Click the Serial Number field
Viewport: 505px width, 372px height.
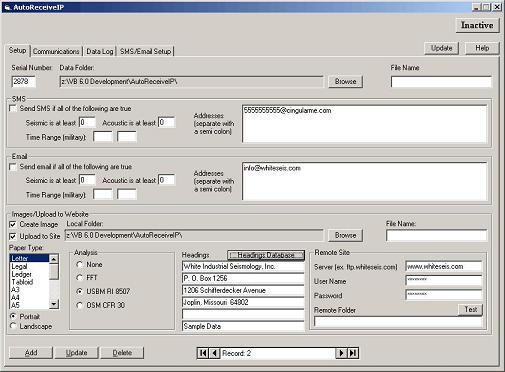[x=24, y=81]
